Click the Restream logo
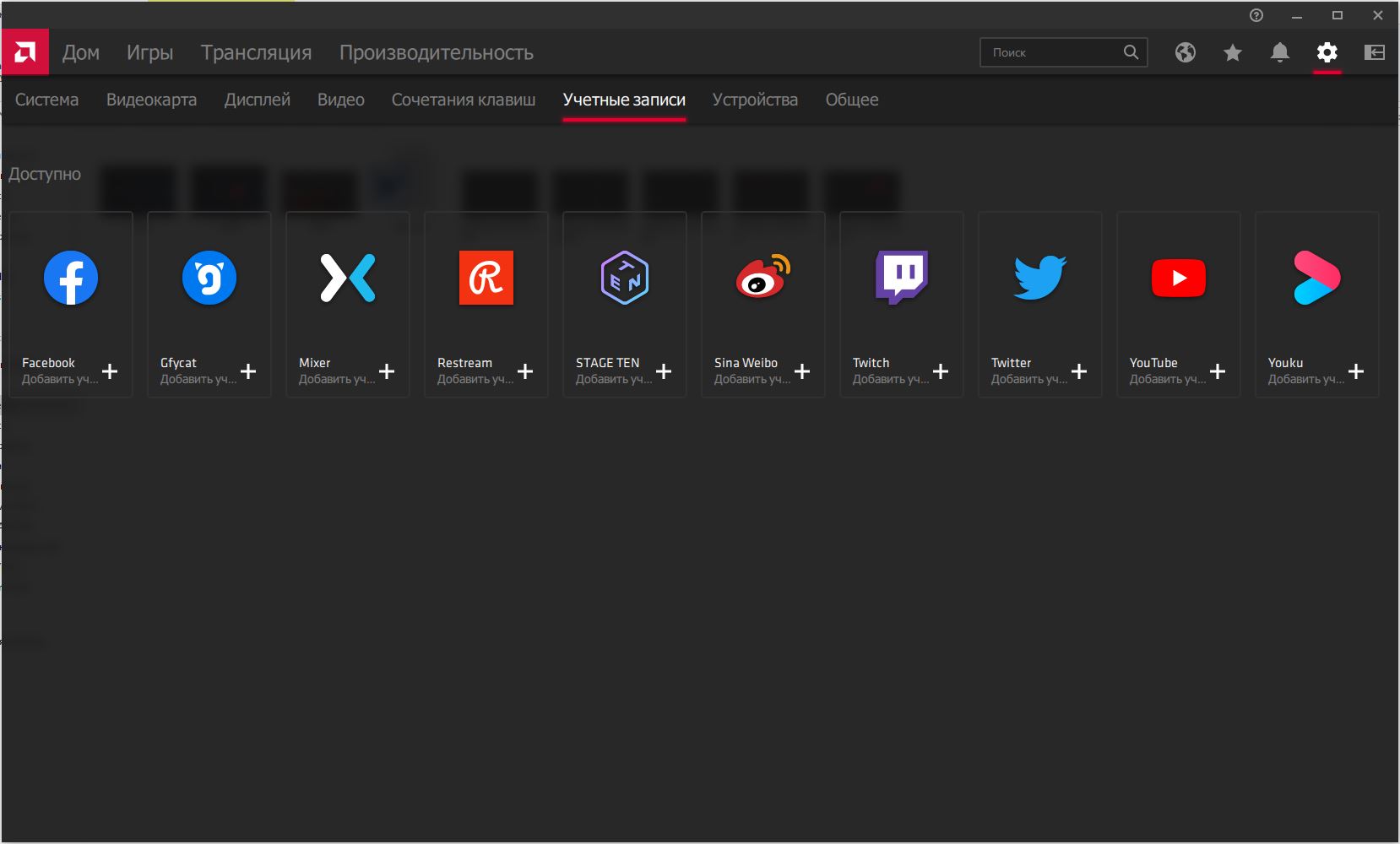 pyautogui.click(x=486, y=278)
